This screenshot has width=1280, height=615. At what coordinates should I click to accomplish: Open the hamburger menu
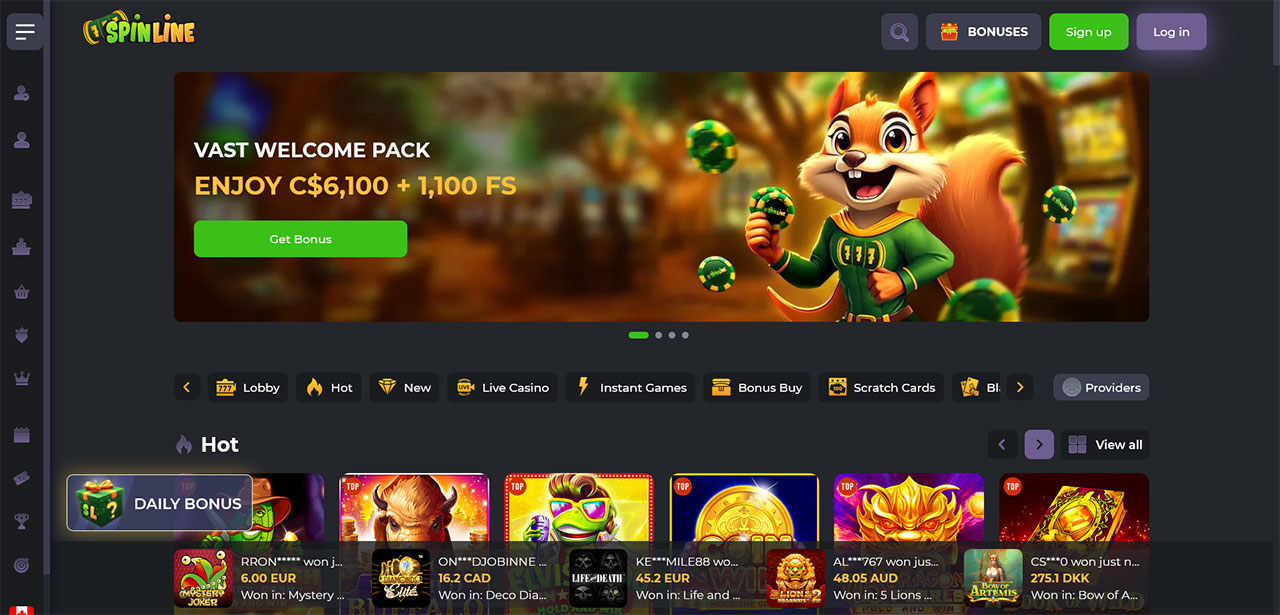[x=25, y=32]
